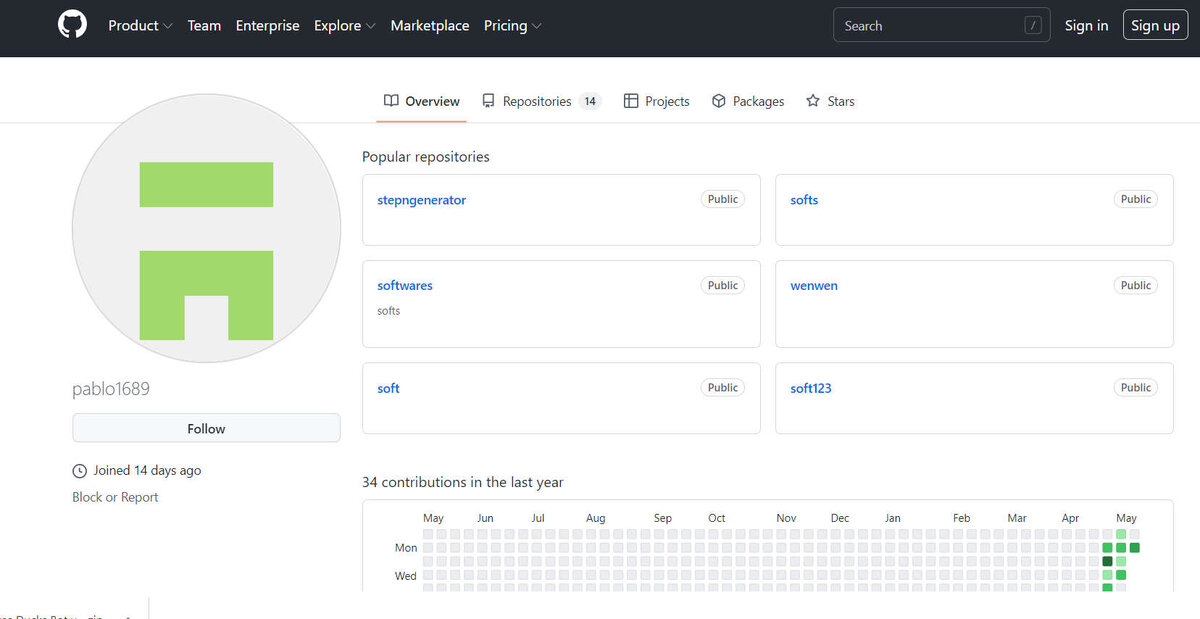This screenshot has width=1200, height=619.
Task: Click the Public badge on wenwen
Action: (1136, 285)
